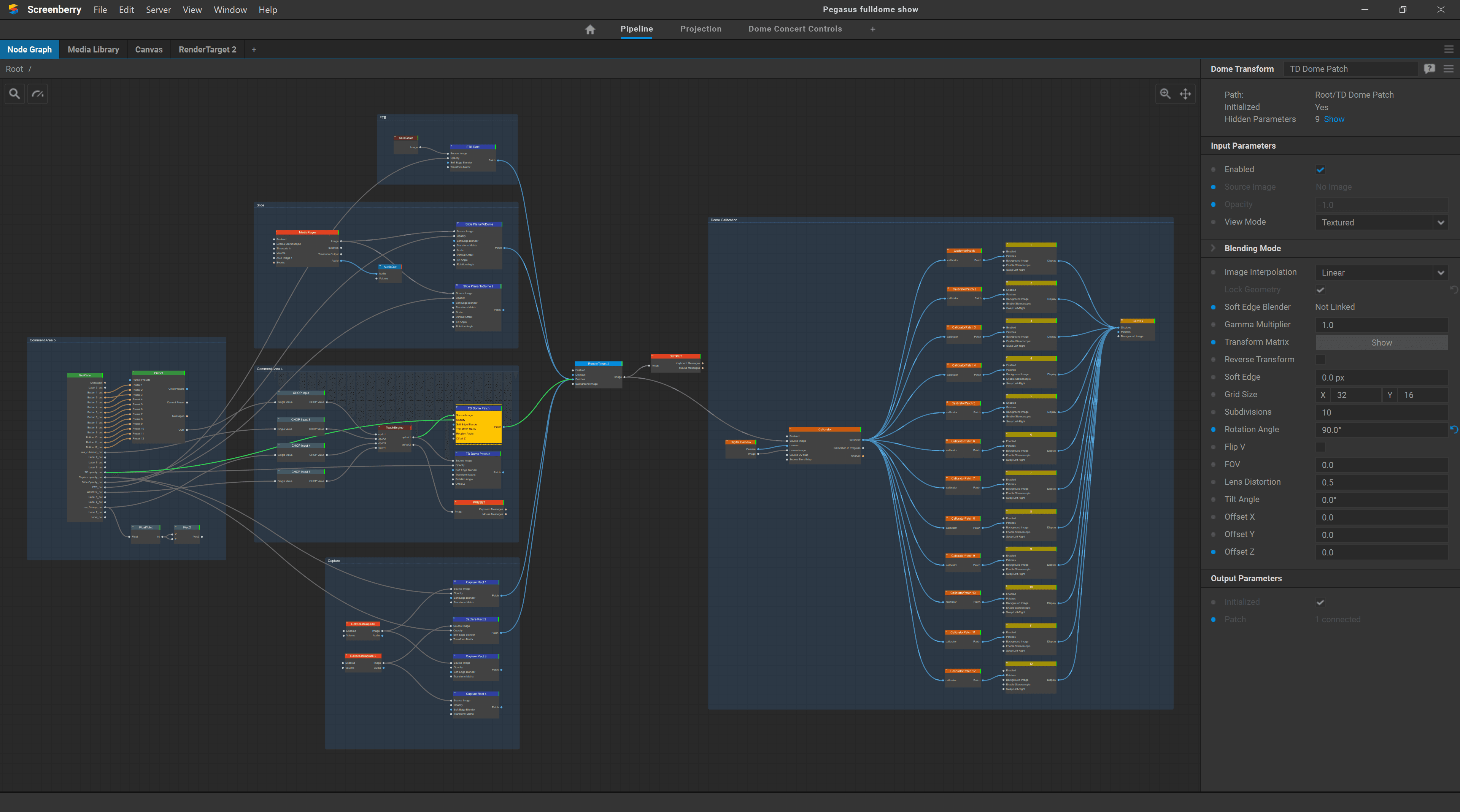
Task: Toggle the Flip V checkbox
Action: (1320, 447)
